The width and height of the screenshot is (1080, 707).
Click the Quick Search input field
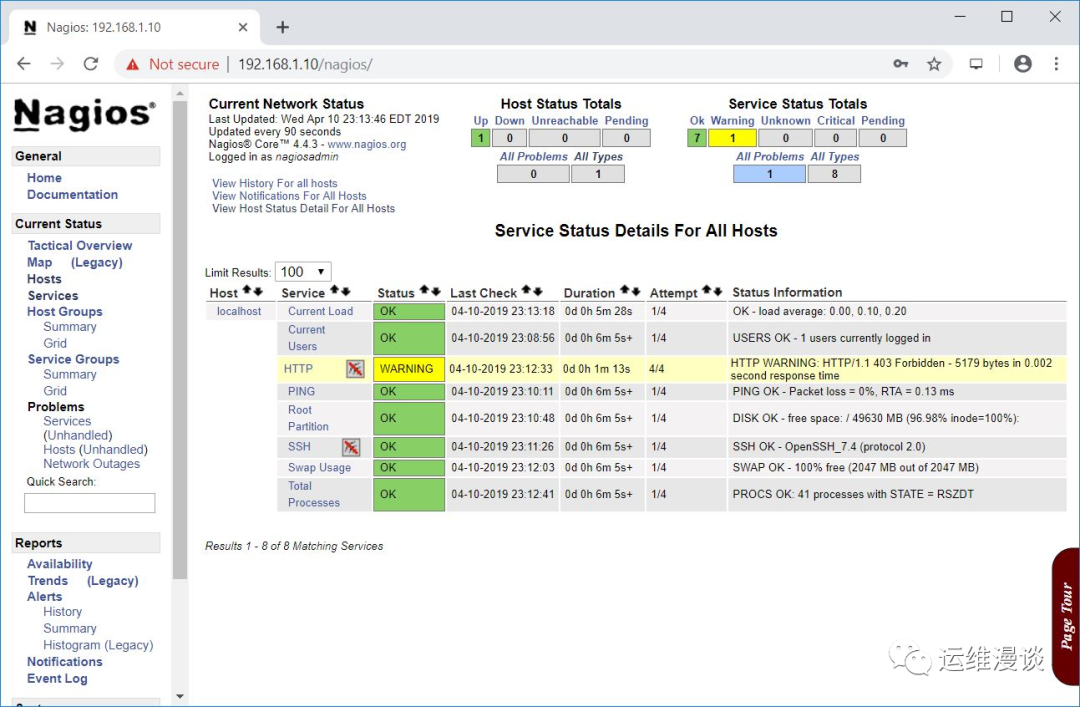pos(90,503)
